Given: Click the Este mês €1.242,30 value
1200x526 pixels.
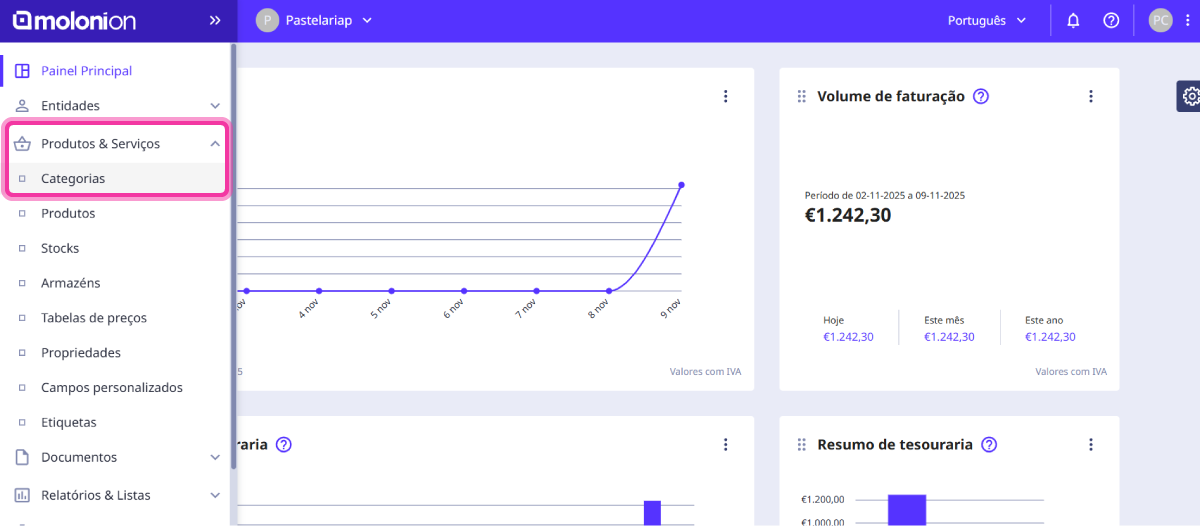Looking at the screenshot, I should tap(949, 337).
